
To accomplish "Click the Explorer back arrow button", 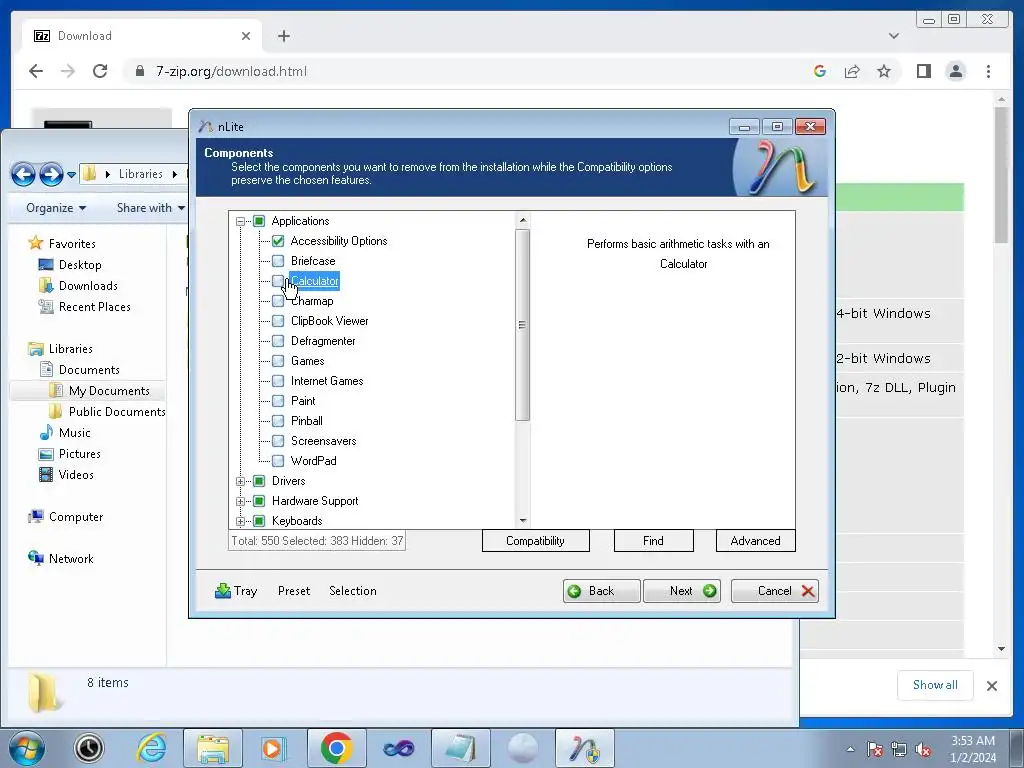I will [x=24, y=174].
